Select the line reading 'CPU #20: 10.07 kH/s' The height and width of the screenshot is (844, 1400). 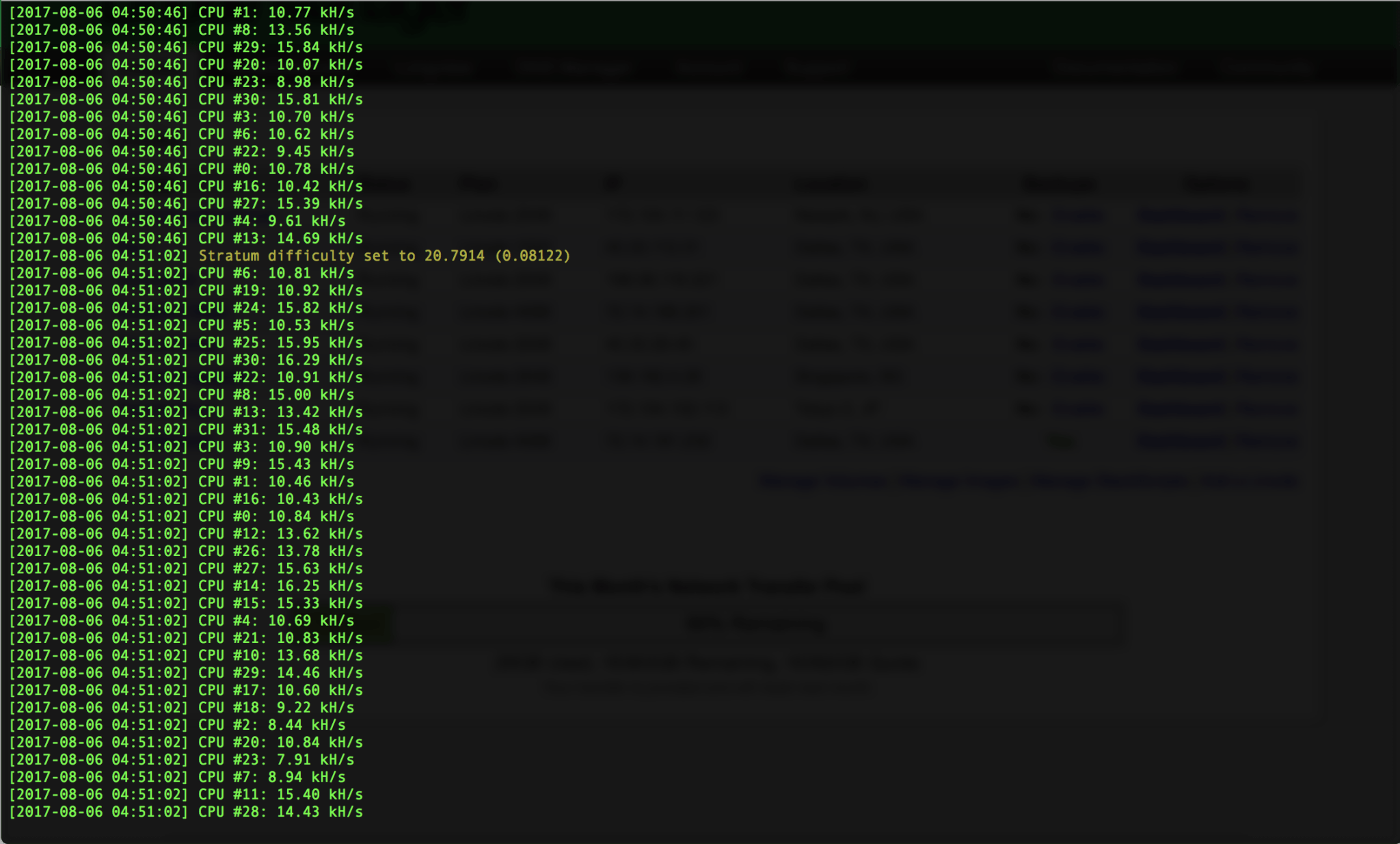185,64
